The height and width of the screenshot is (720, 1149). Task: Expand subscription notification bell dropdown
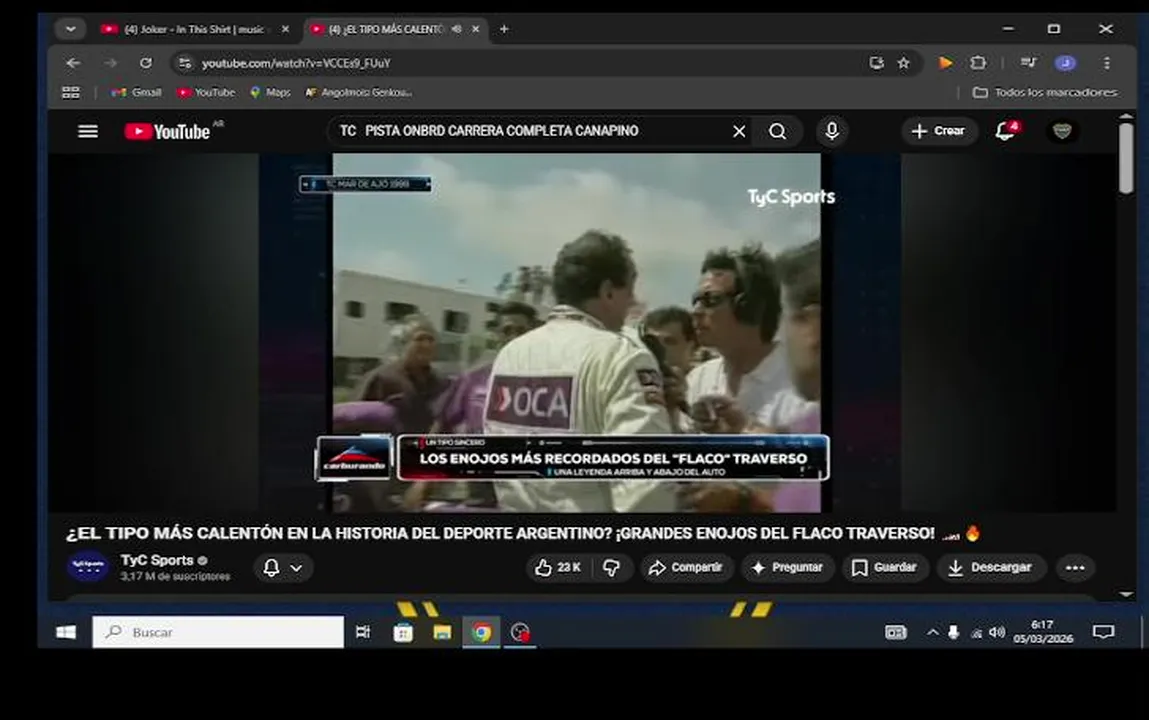[283, 568]
